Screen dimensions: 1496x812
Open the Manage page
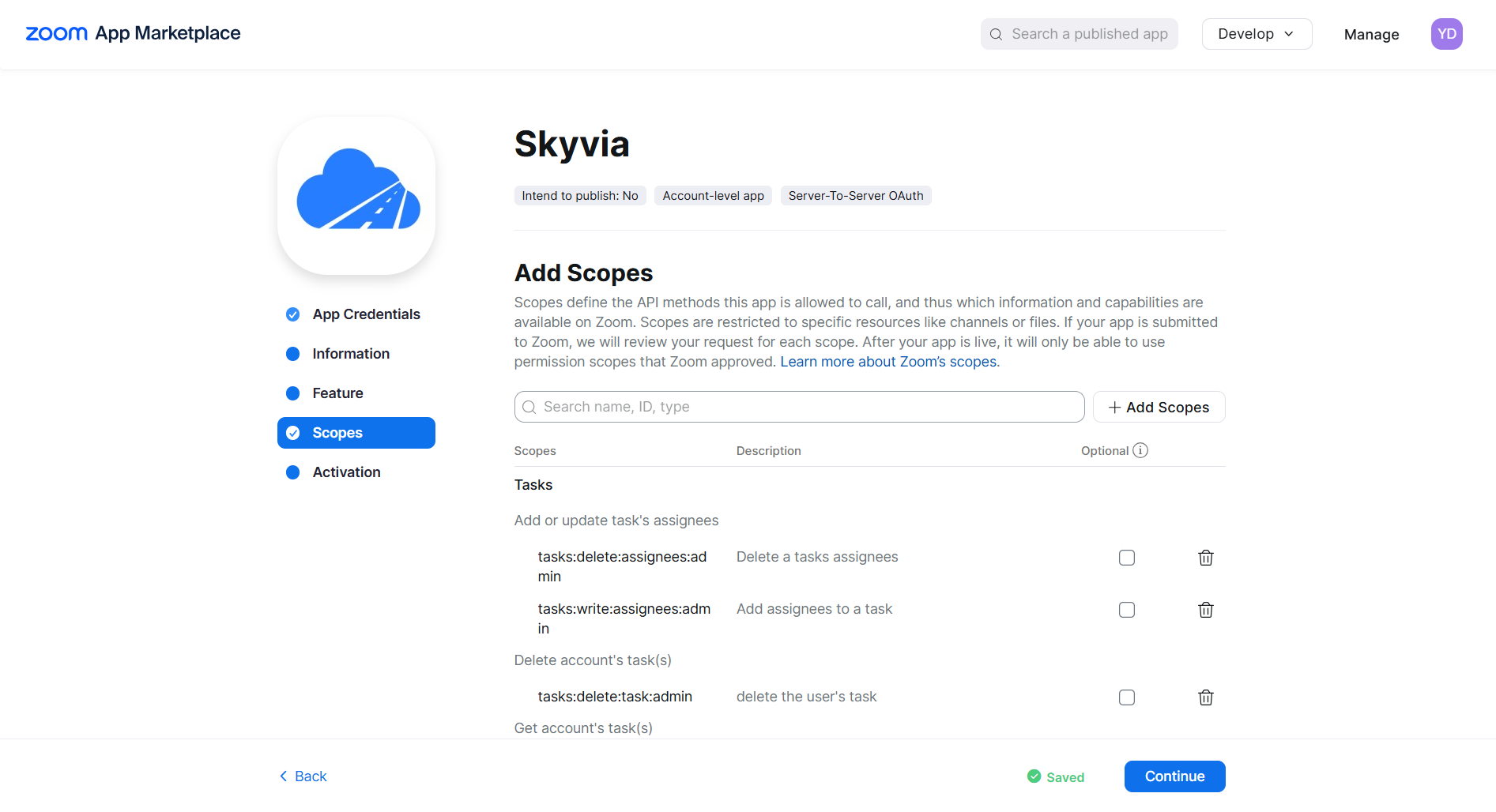(1371, 34)
